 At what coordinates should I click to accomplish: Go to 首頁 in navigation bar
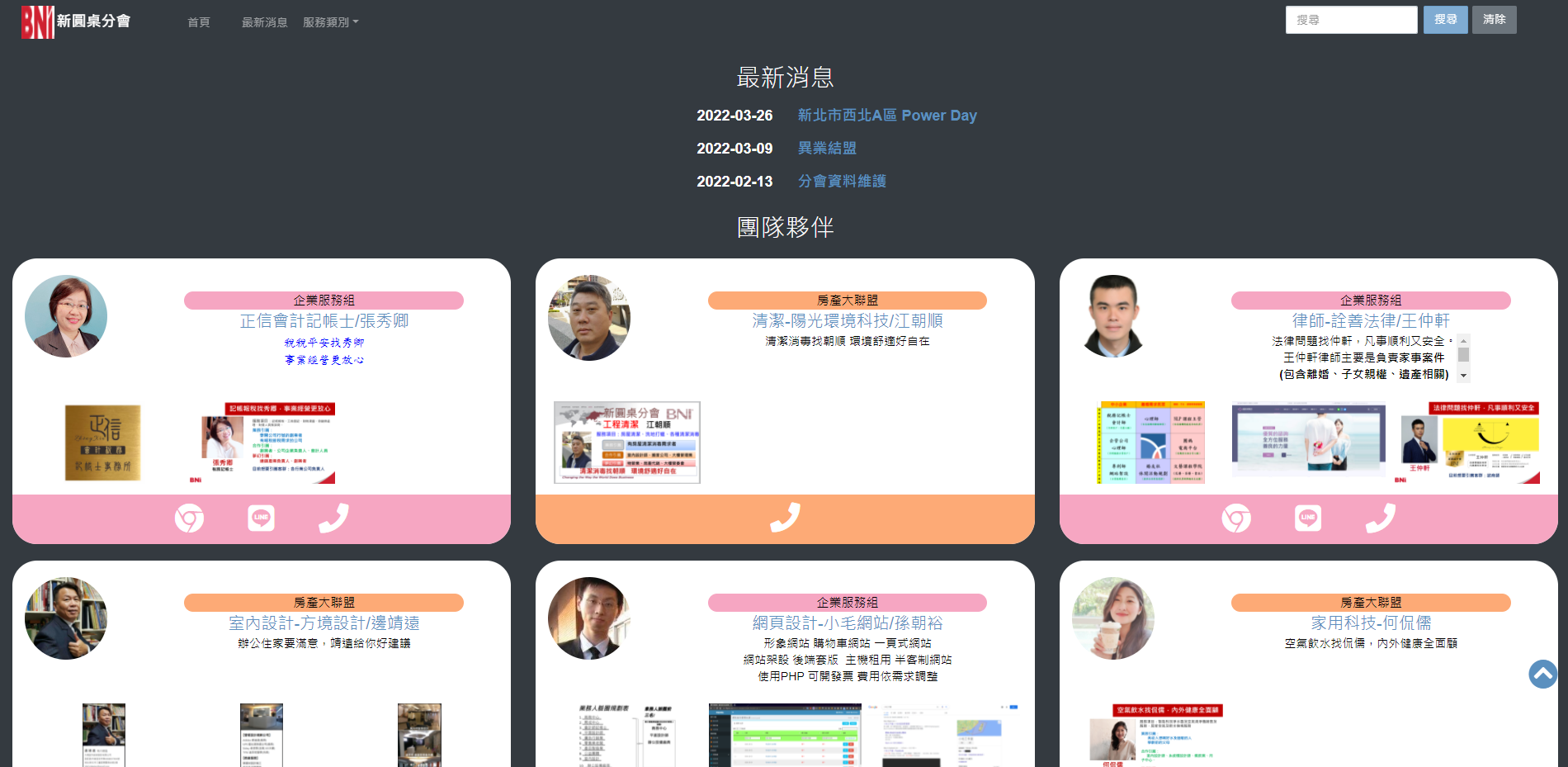click(x=199, y=22)
